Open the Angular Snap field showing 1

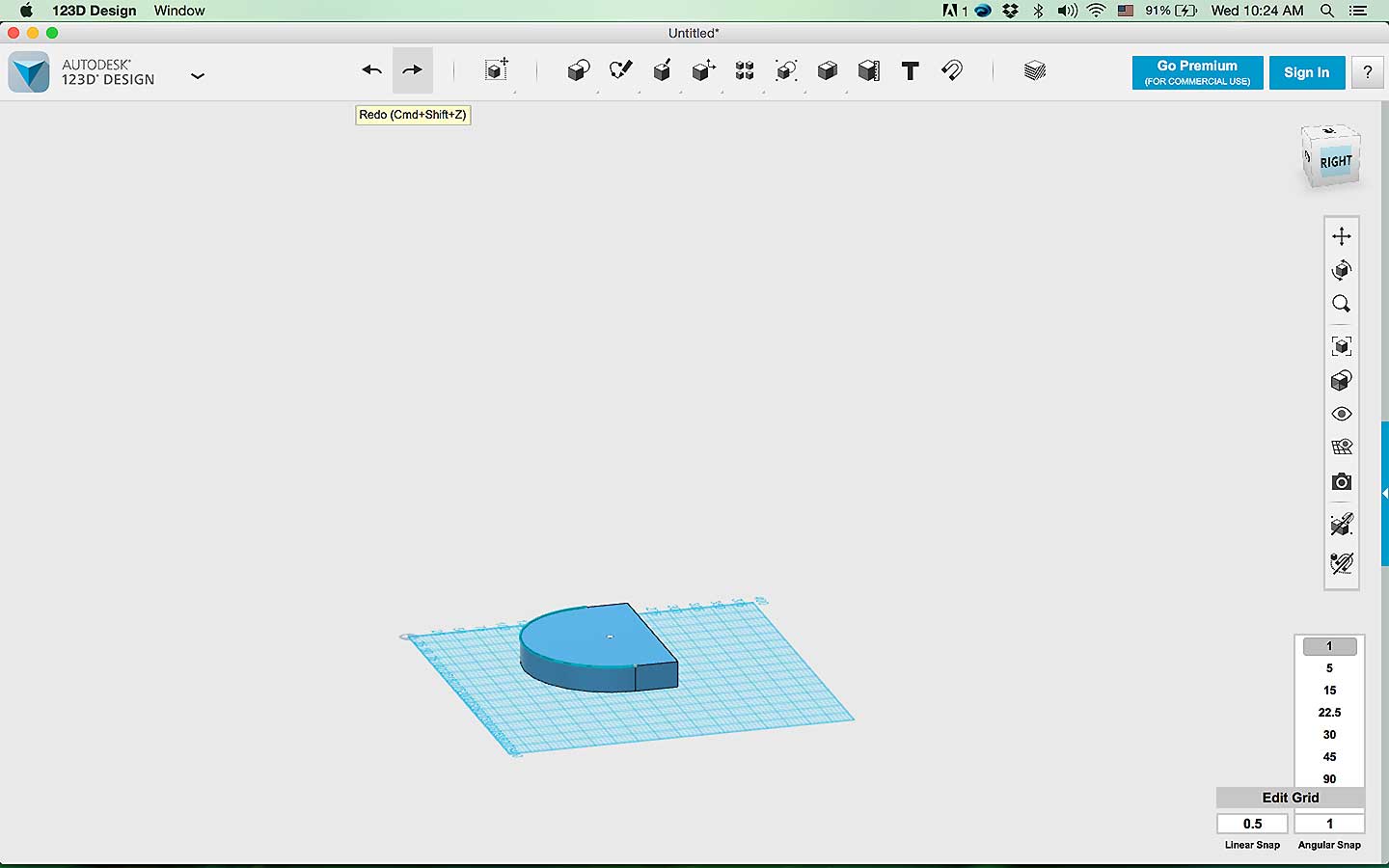point(1329,824)
